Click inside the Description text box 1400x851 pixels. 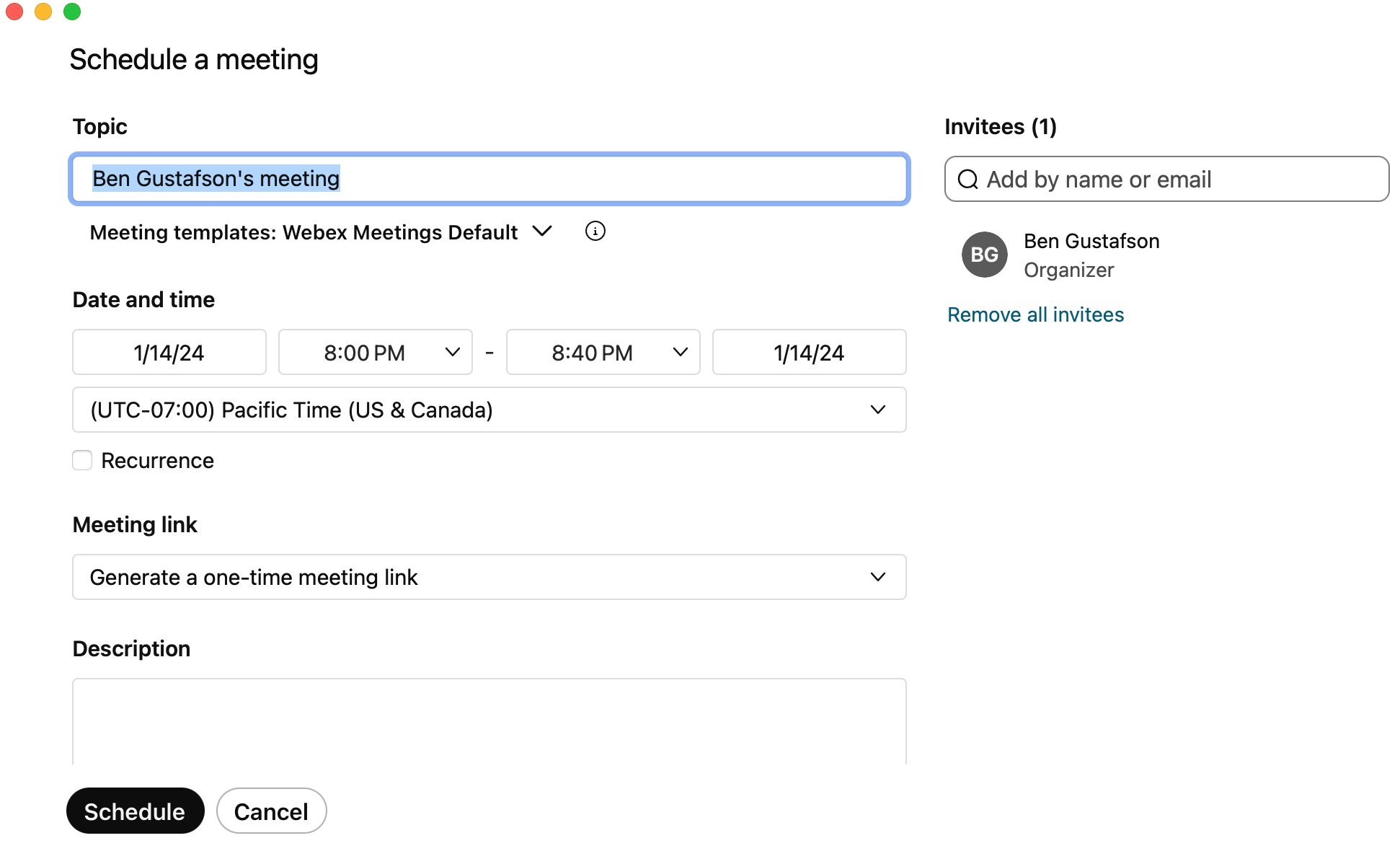[489, 721]
